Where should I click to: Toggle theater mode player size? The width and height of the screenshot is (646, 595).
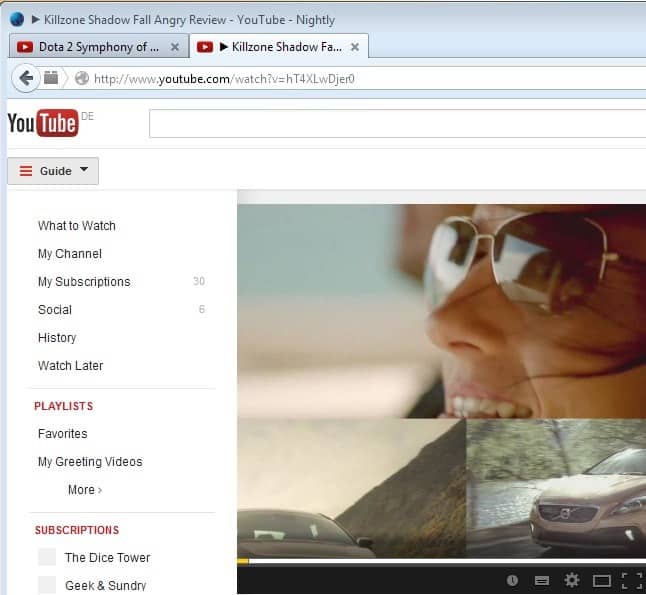click(x=601, y=580)
